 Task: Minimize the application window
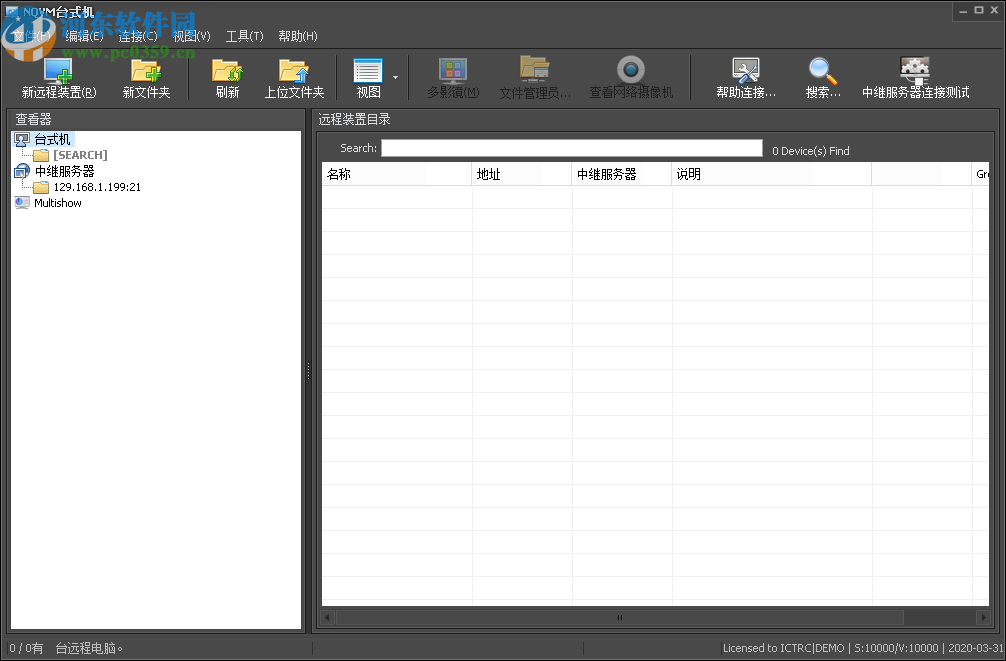point(963,10)
